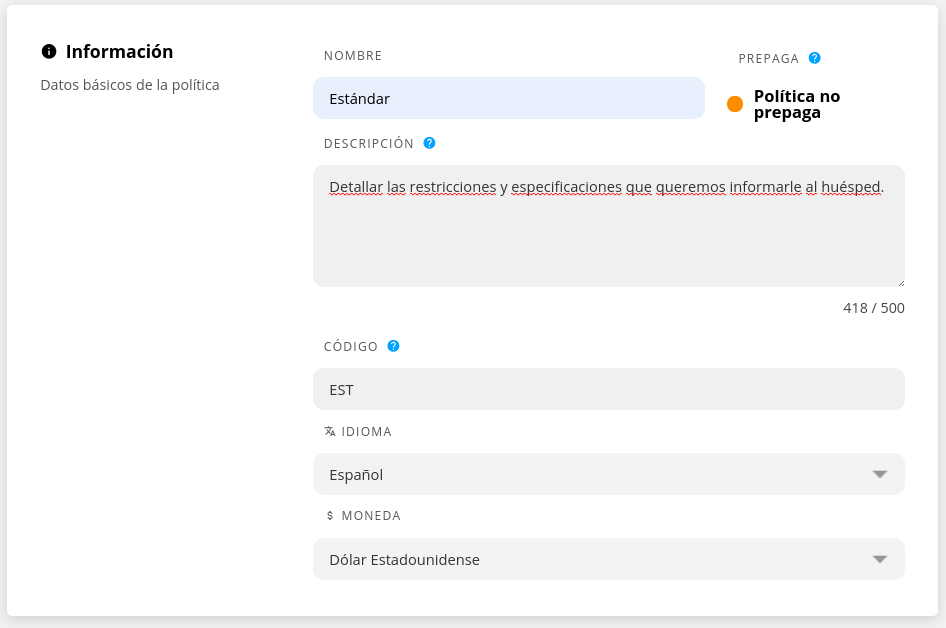Expand the Idioma dropdown showing Español
946x628 pixels.
(608, 474)
